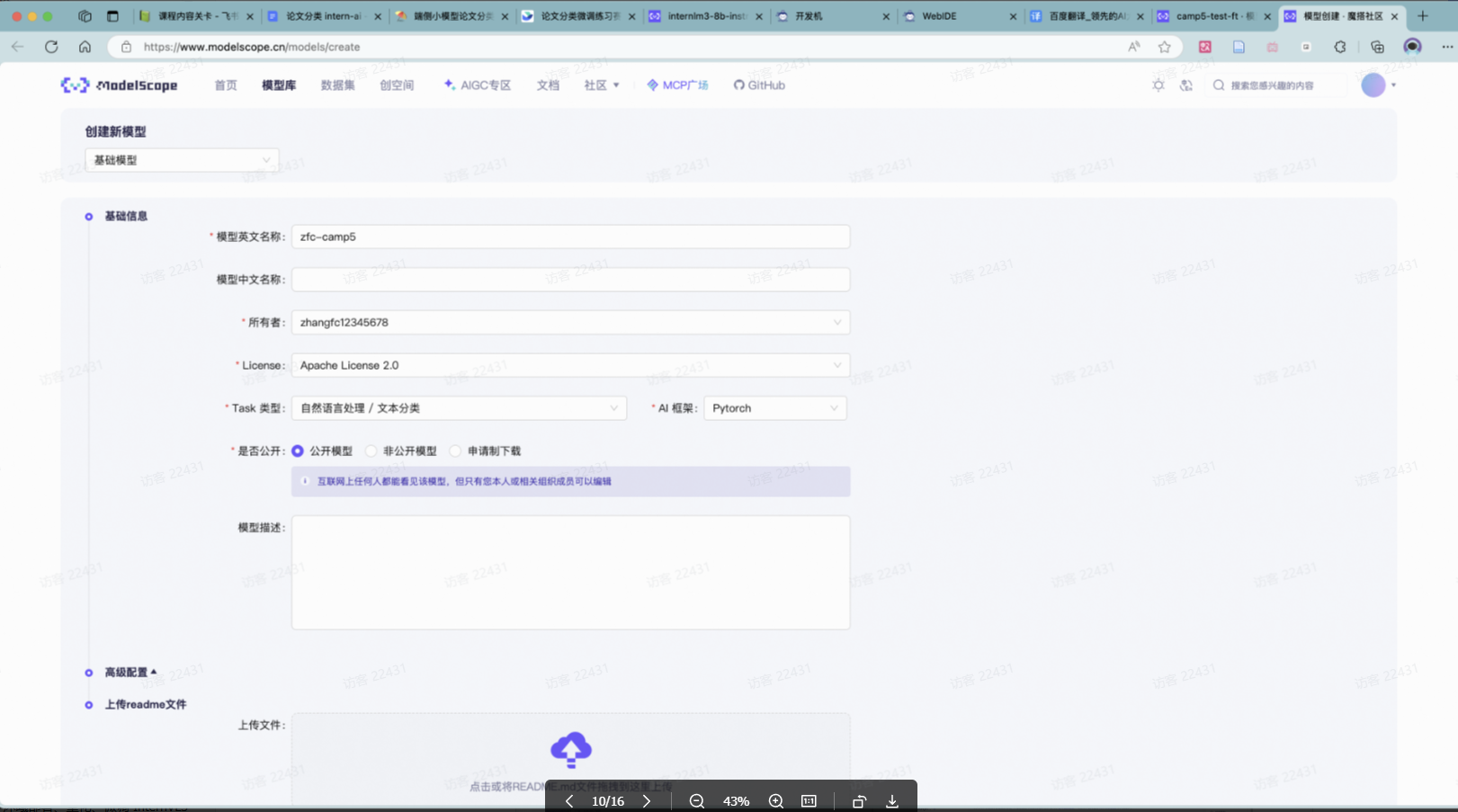Click the ModelScope logo
Image resolution: width=1458 pixels, height=812 pixels.
(119, 85)
